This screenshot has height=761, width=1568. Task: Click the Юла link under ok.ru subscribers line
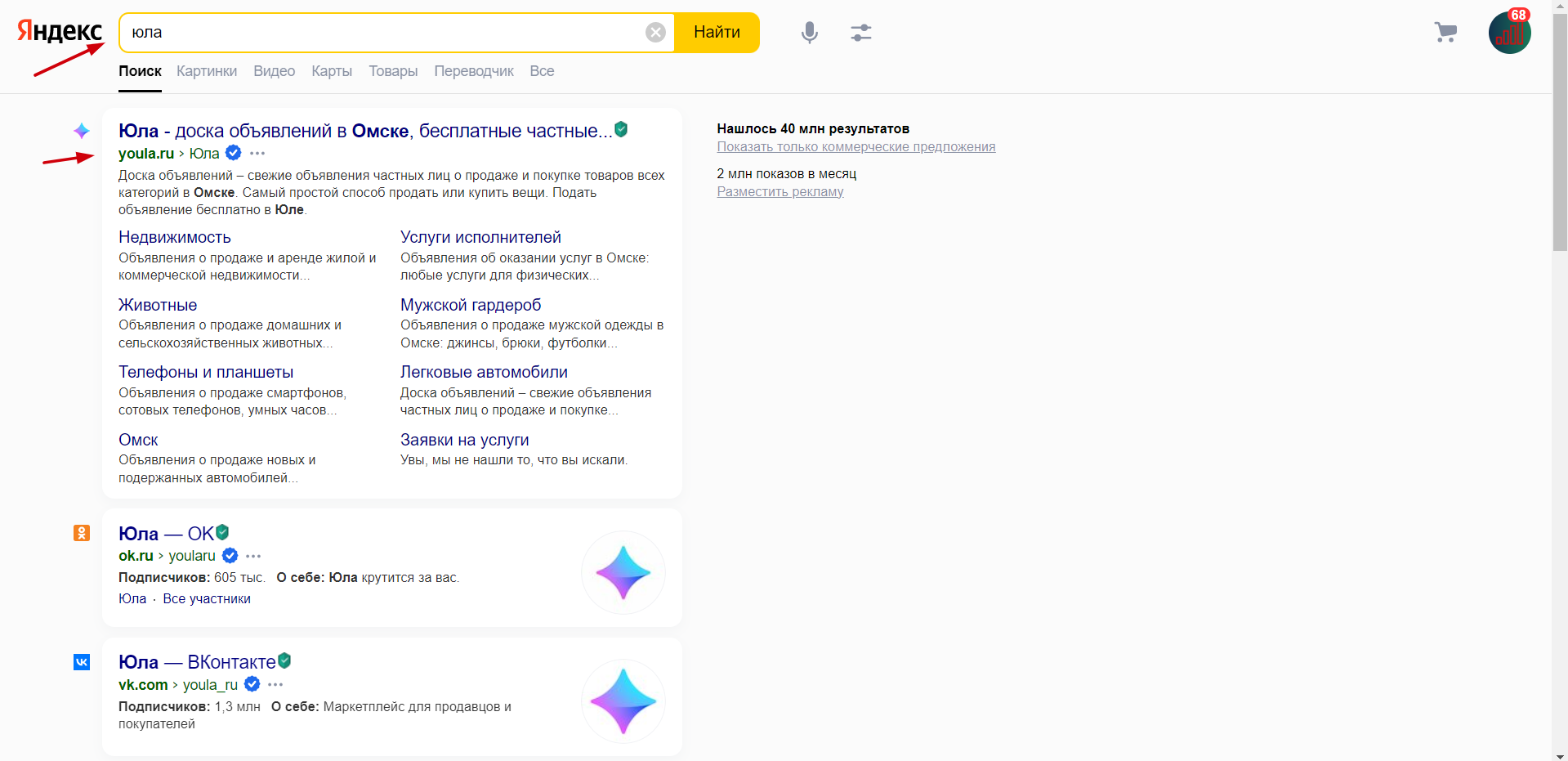pos(132,599)
